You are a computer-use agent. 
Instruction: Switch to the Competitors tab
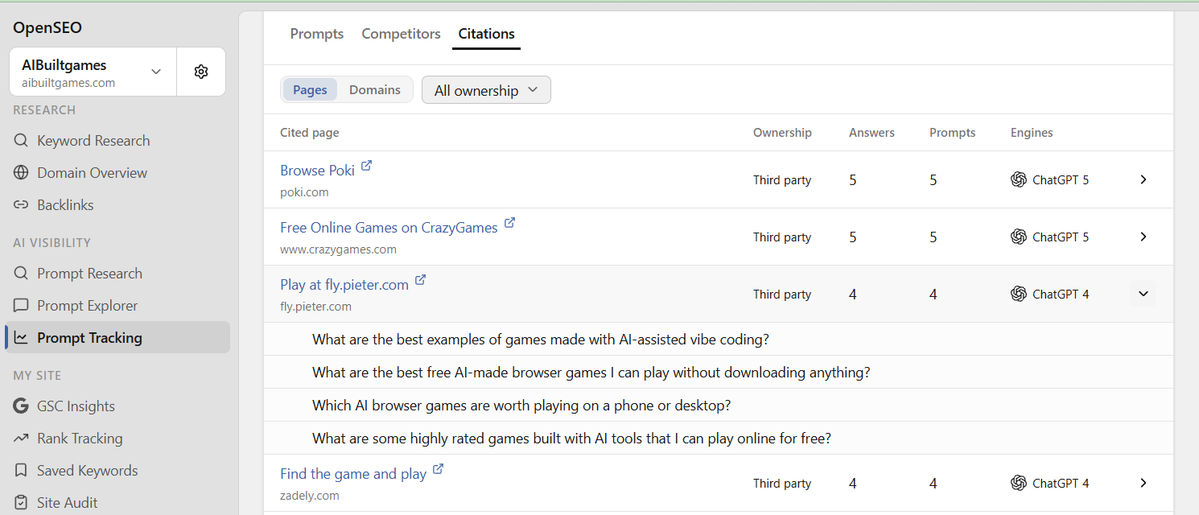pyautogui.click(x=401, y=34)
